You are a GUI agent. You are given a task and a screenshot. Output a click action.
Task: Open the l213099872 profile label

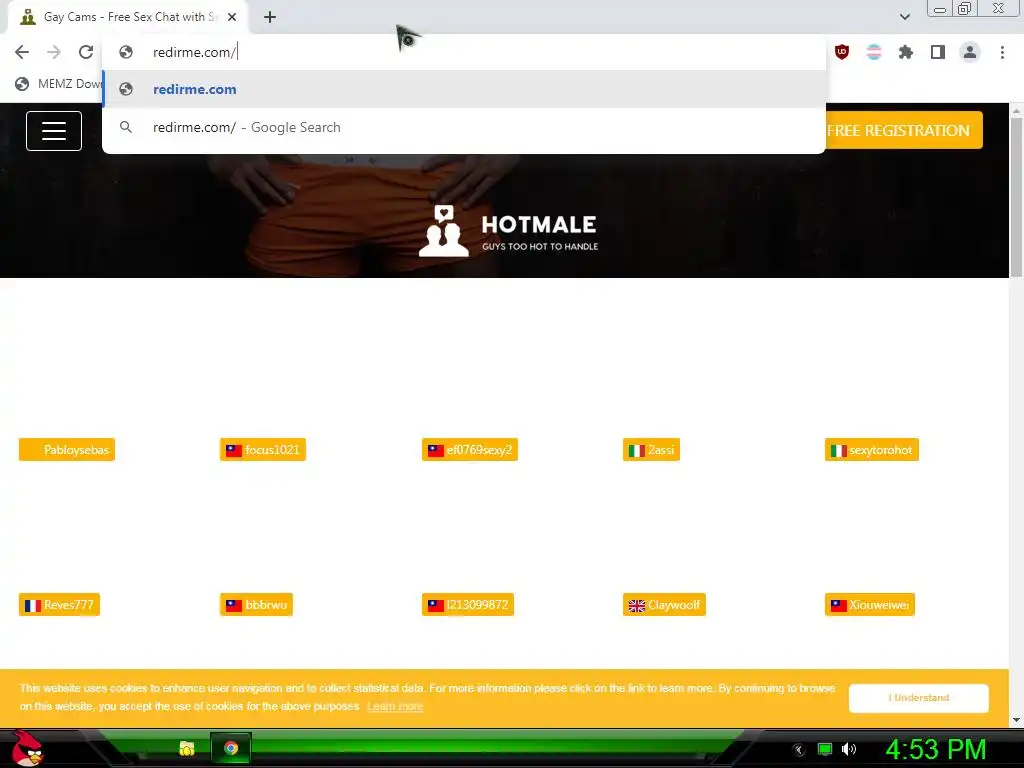click(468, 604)
